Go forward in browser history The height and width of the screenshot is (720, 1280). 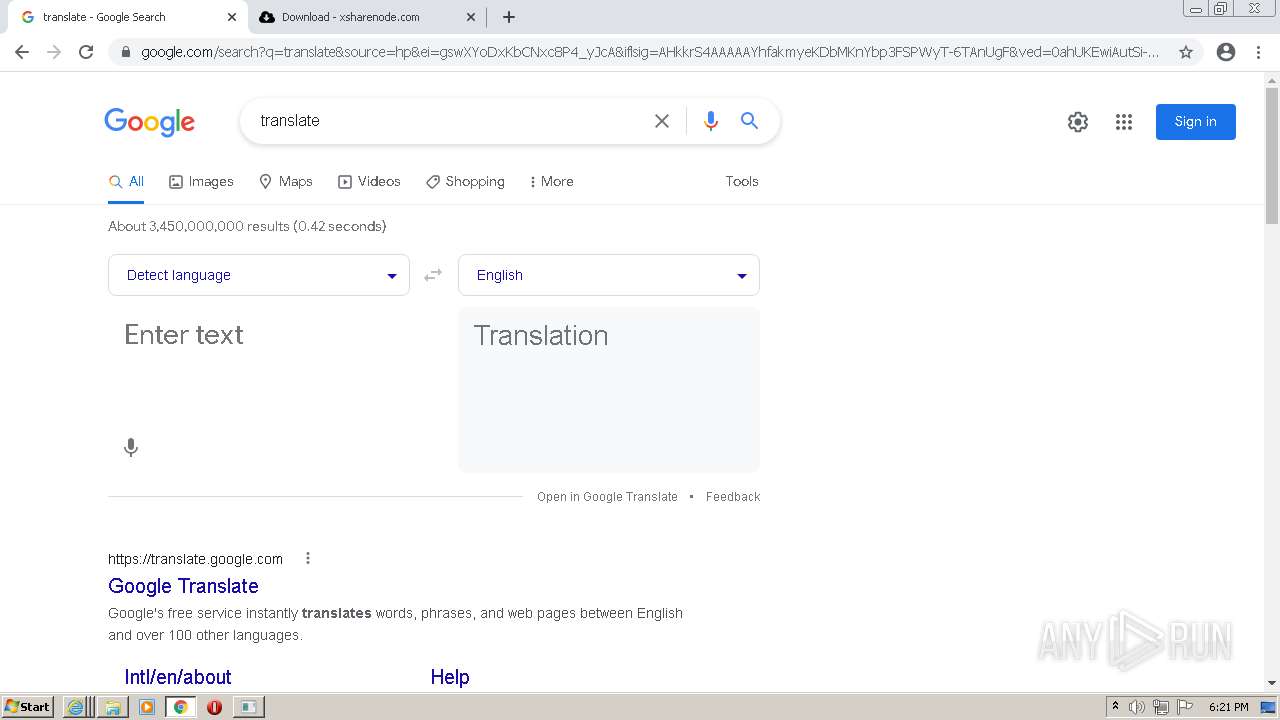click(x=54, y=52)
